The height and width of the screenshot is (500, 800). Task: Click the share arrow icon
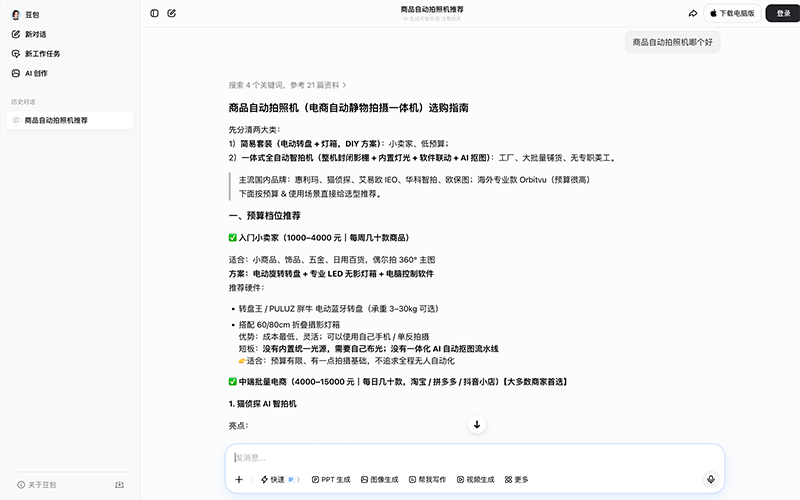(692, 13)
